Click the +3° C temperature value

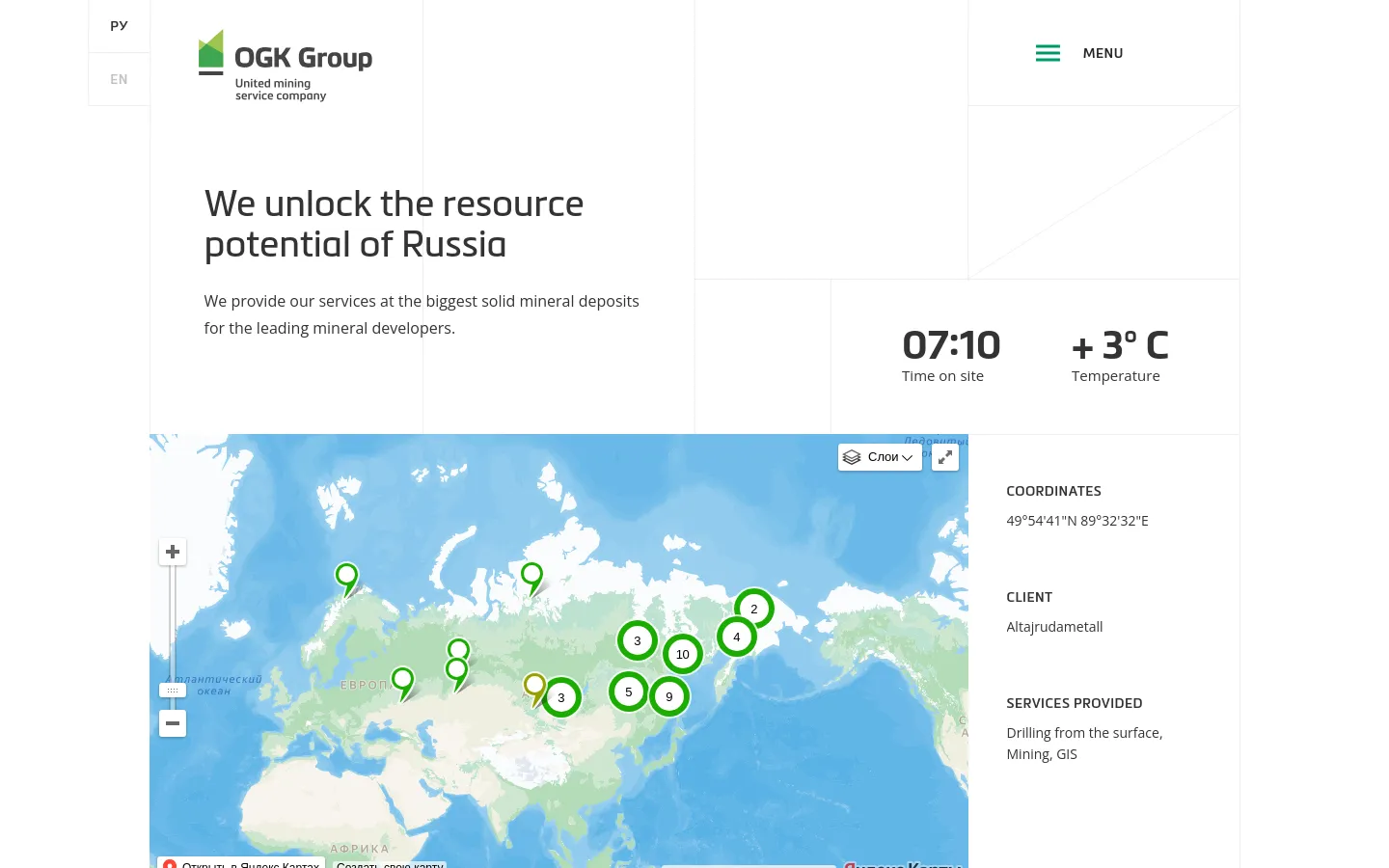coord(1120,345)
